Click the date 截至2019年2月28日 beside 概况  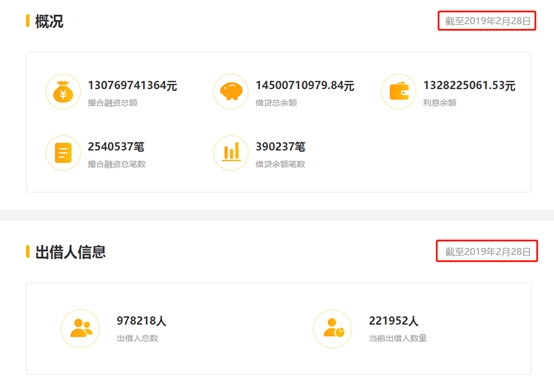488,21
